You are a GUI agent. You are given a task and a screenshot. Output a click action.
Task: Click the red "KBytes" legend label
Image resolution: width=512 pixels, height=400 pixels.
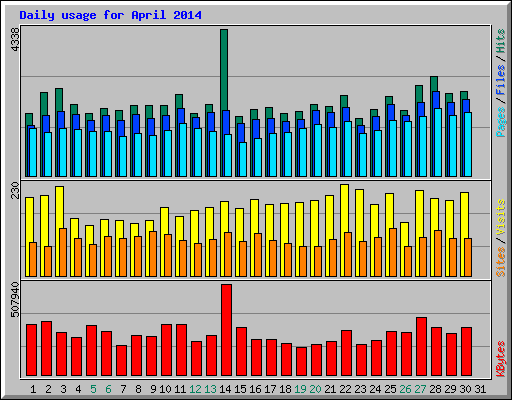[501, 359]
